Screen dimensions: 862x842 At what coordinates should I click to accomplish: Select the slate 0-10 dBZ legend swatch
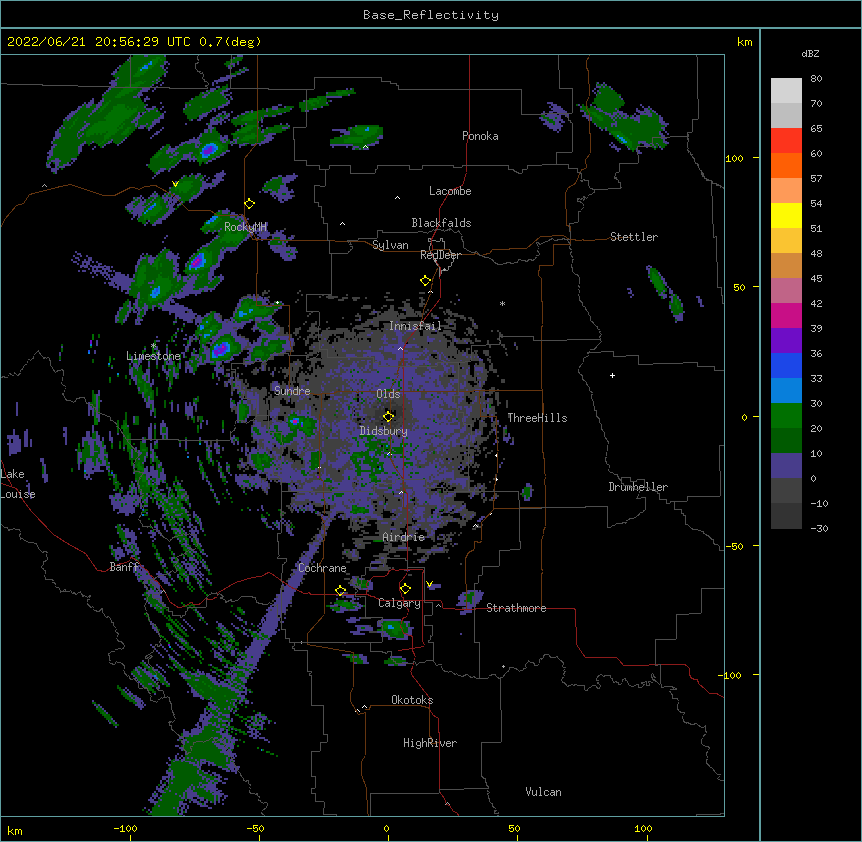[x=786, y=466]
